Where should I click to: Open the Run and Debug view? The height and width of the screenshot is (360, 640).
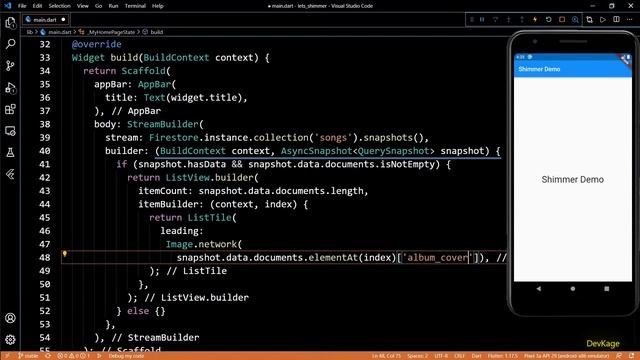click(11, 88)
